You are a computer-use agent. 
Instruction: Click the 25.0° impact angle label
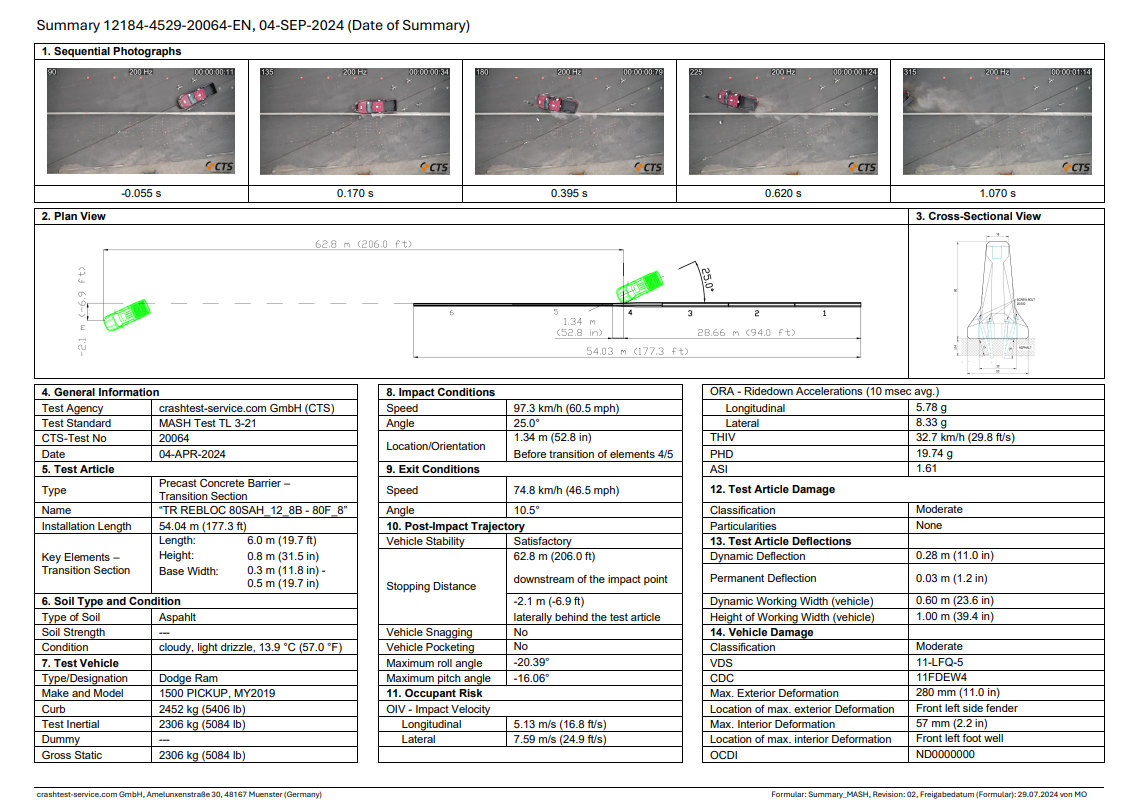pyautogui.click(x=706, y=279)
